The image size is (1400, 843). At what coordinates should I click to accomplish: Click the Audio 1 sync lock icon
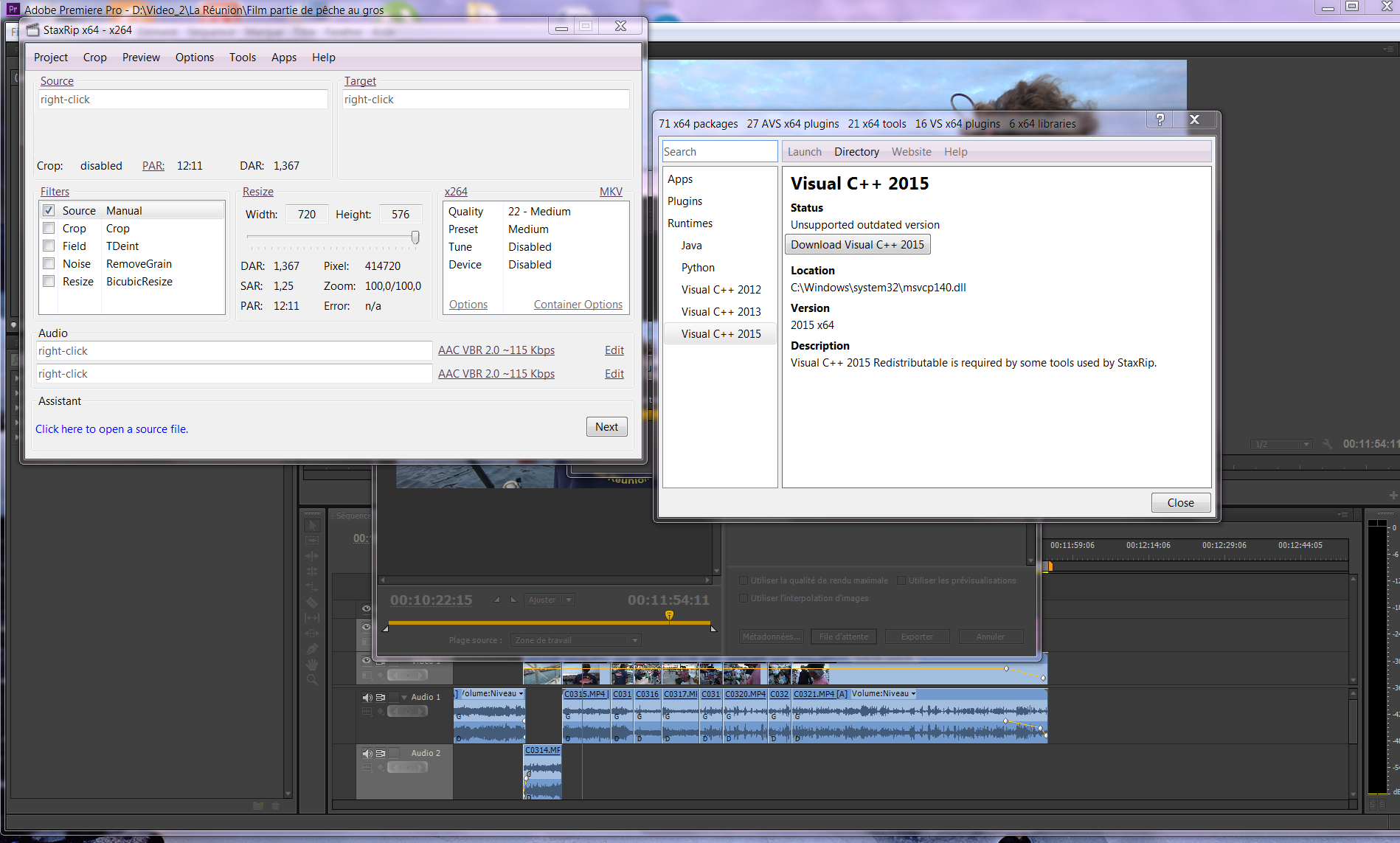381,697
